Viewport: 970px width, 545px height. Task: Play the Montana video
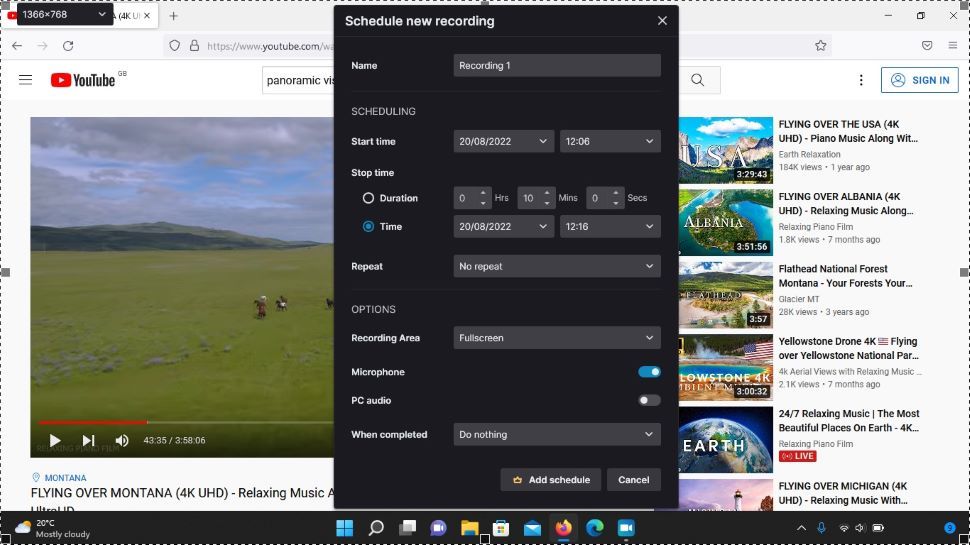click(x=55, y=440)
